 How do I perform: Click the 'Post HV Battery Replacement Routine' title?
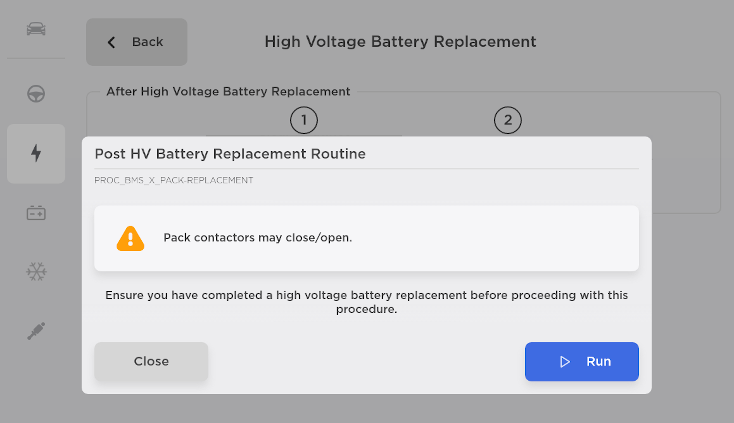(230, 154)
